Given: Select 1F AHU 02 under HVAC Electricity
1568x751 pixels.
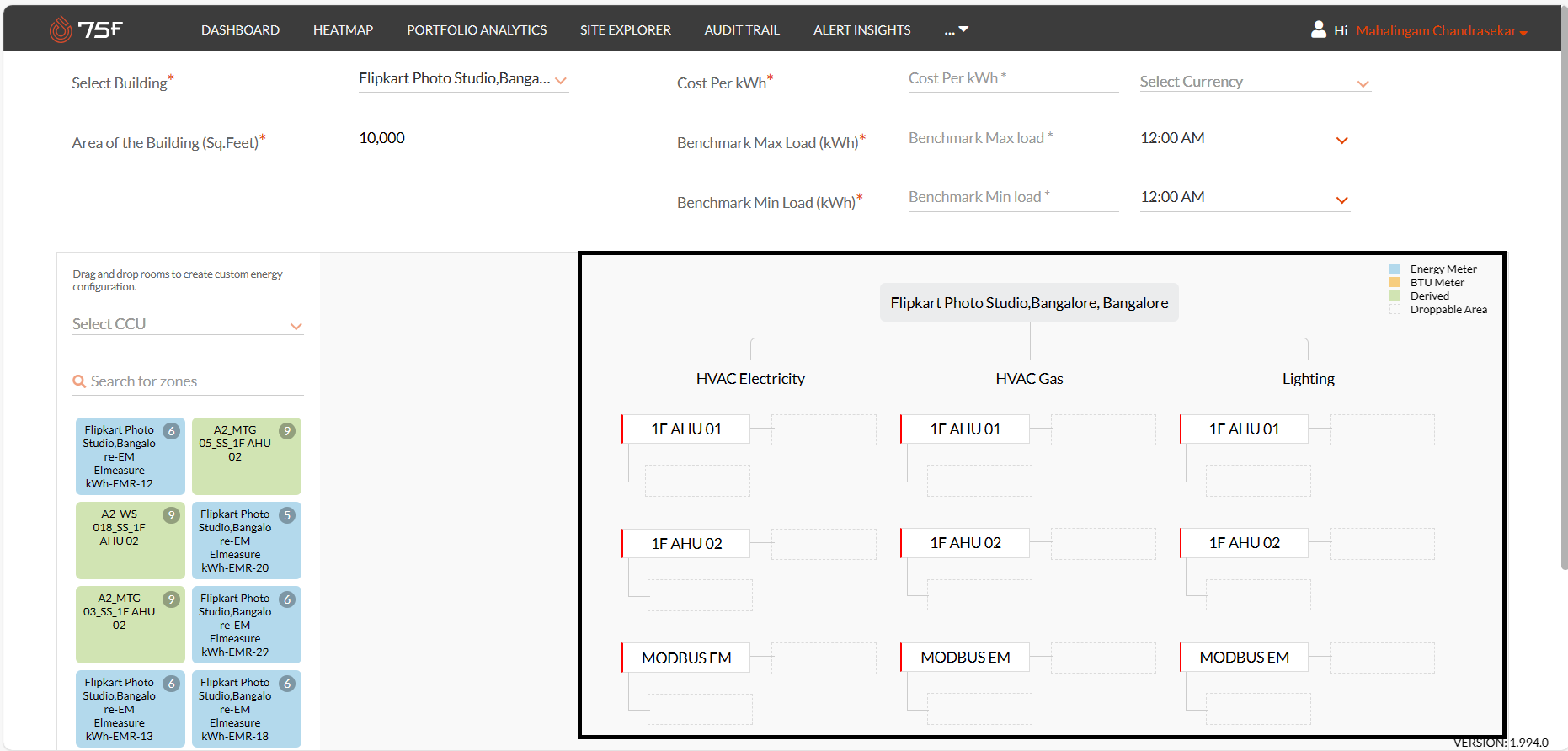Looking at the screenshot, I should (686, 544).
